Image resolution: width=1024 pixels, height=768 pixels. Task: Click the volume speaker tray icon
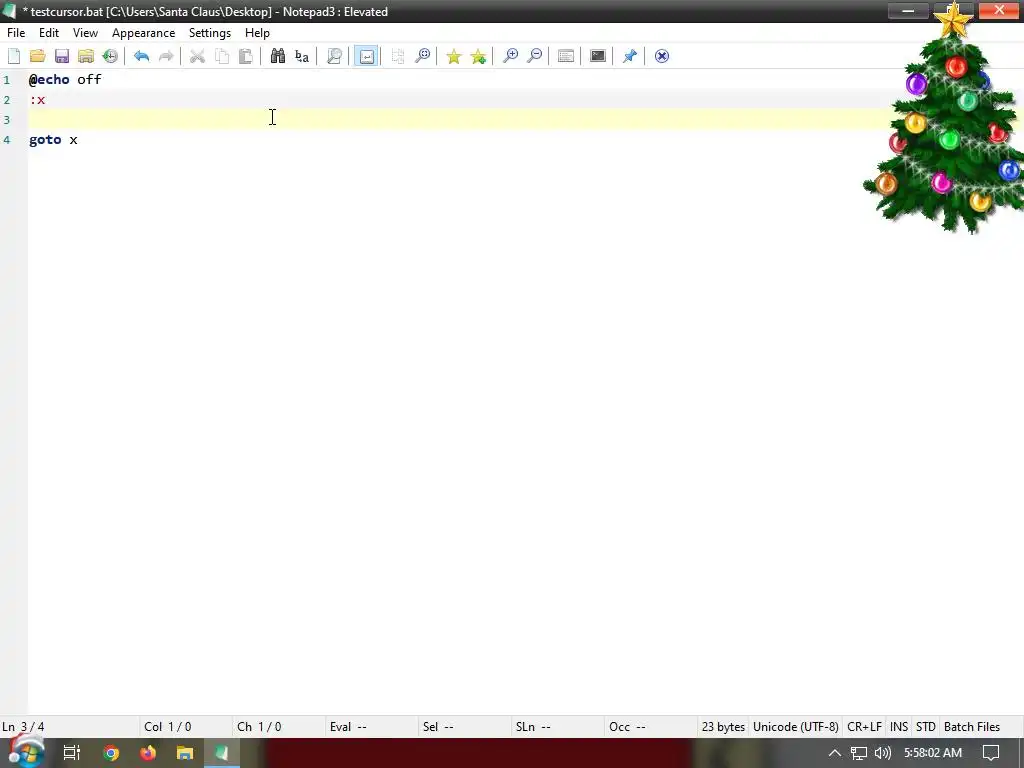click(x=882, y=753)
